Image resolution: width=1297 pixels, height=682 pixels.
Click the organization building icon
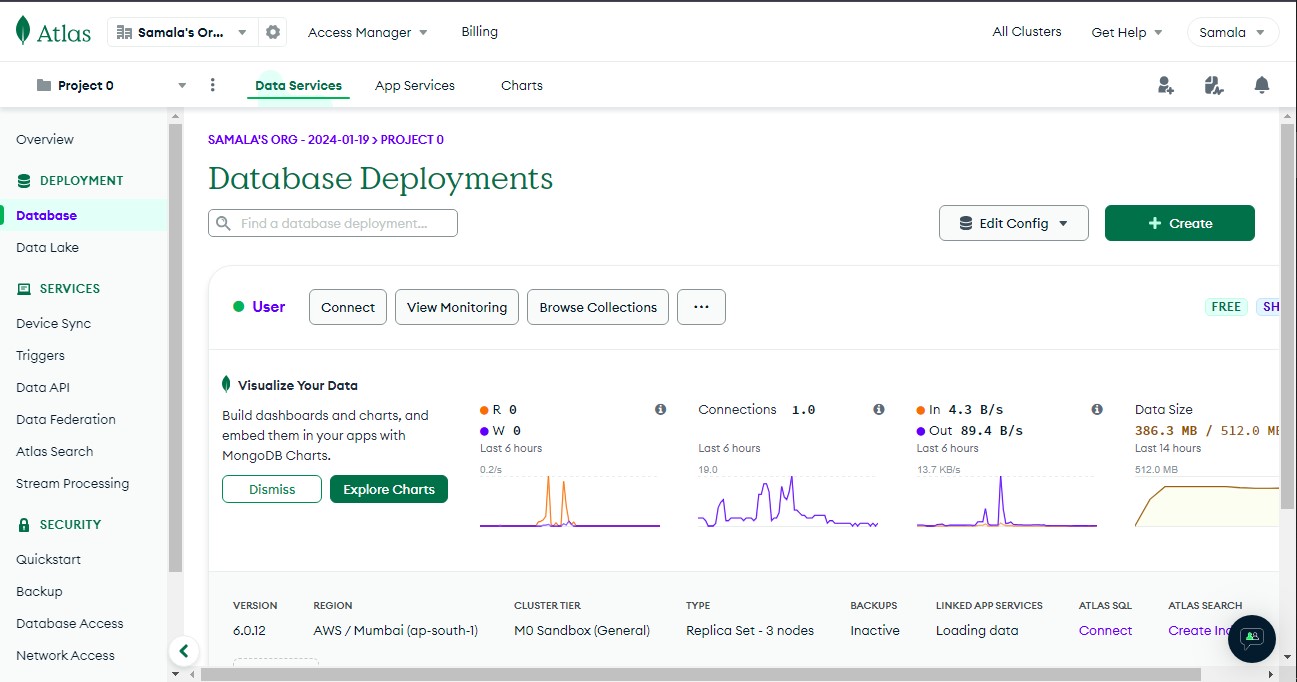[125, 32]
